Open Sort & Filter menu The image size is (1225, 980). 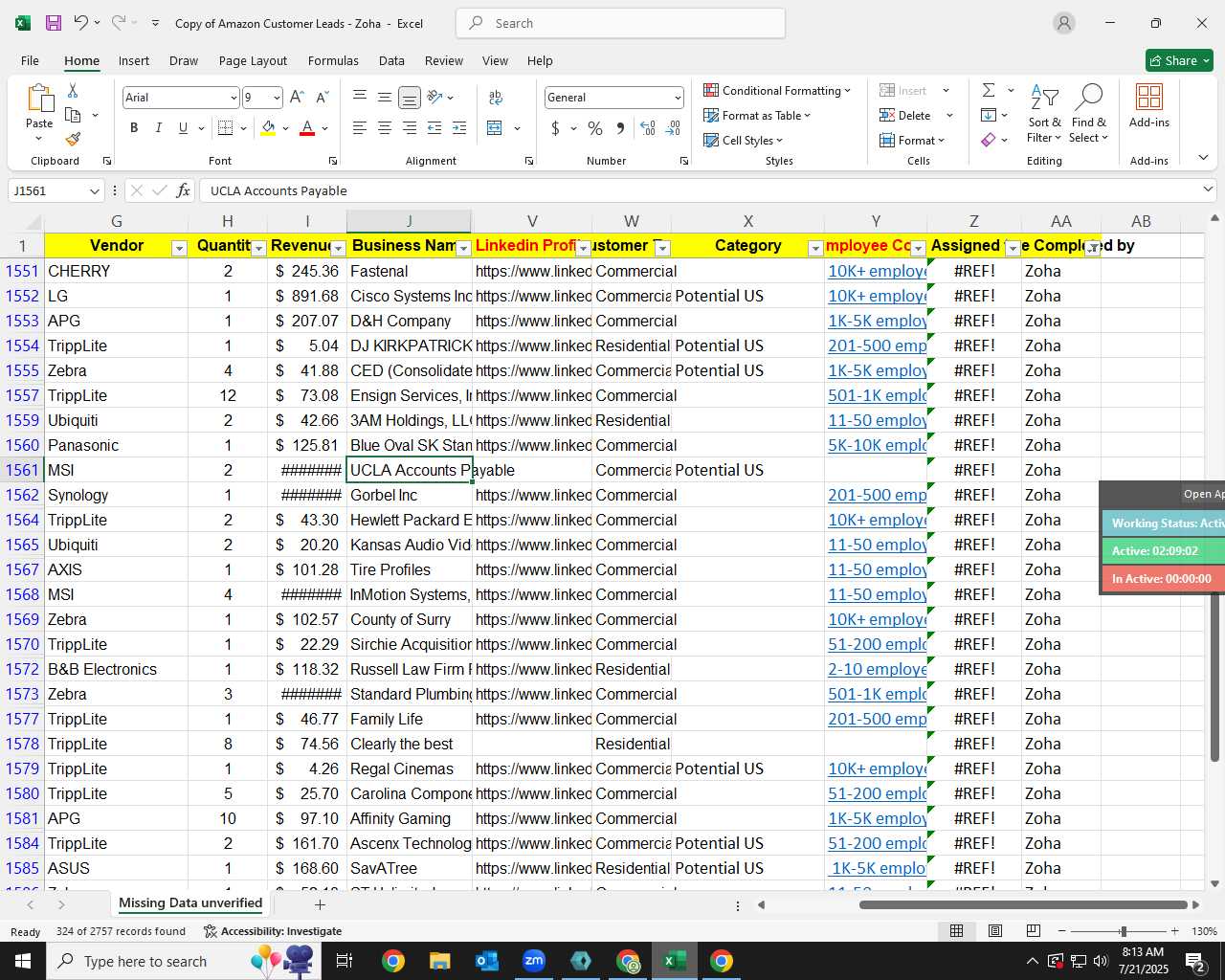(x=1045, y=114)
